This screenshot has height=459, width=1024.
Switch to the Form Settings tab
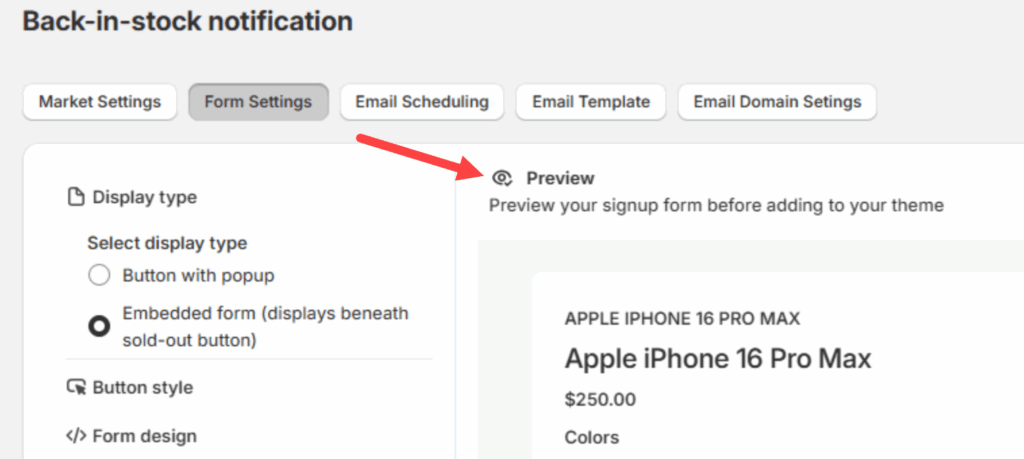pos(258,102)
